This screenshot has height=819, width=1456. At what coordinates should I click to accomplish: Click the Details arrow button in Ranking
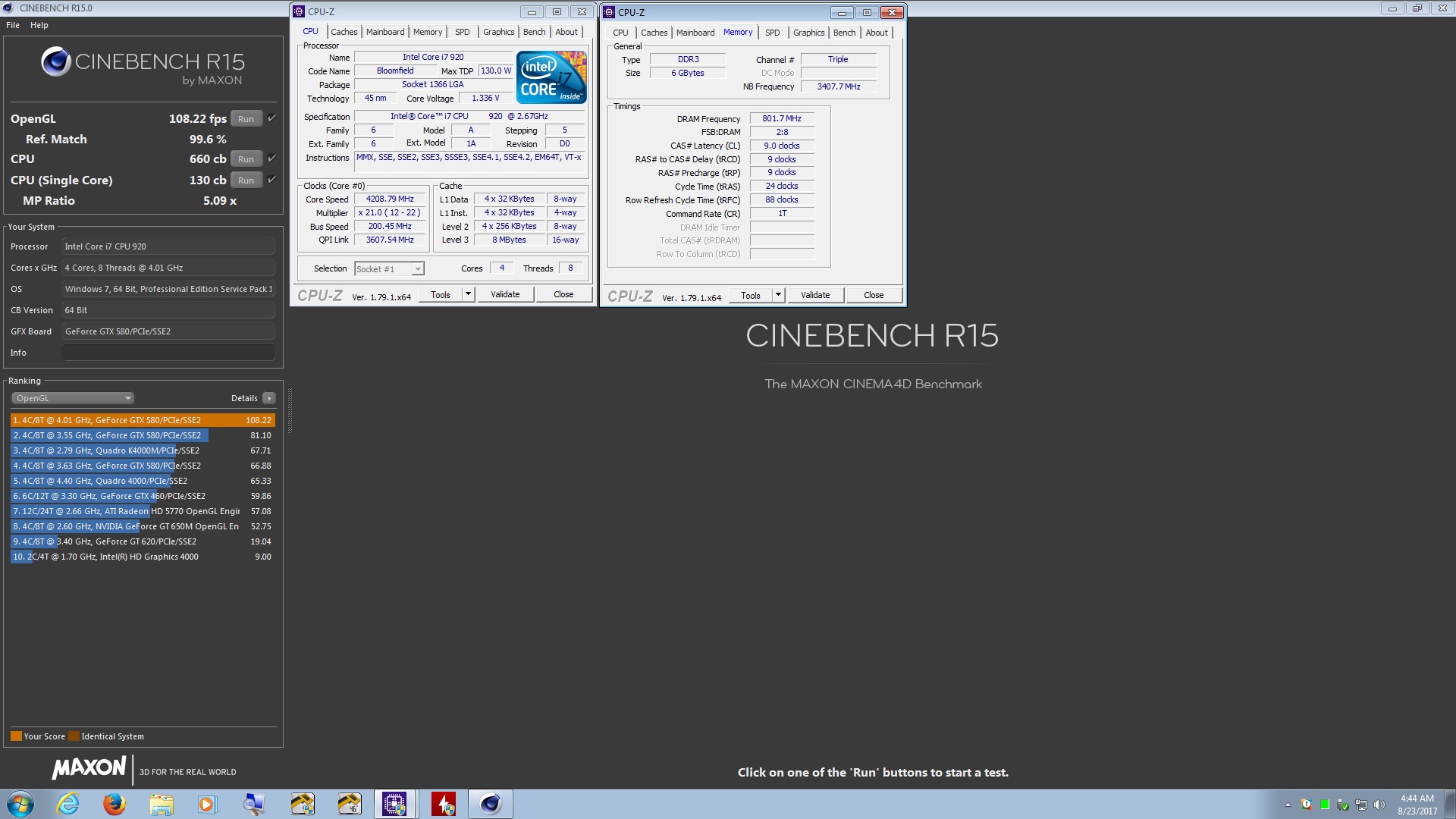click(269, 398)
